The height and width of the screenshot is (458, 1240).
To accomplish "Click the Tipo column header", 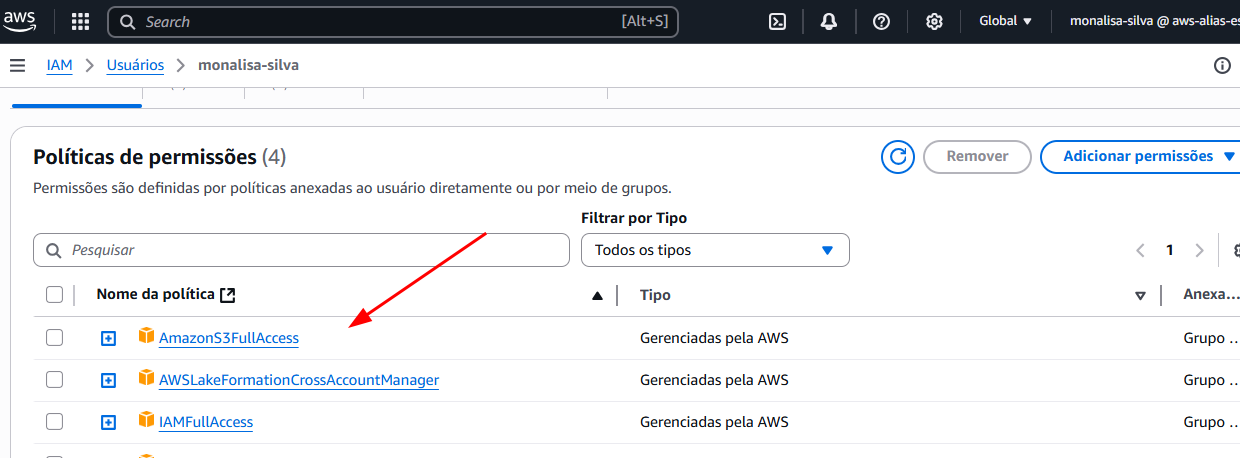I will pos(655,295).
